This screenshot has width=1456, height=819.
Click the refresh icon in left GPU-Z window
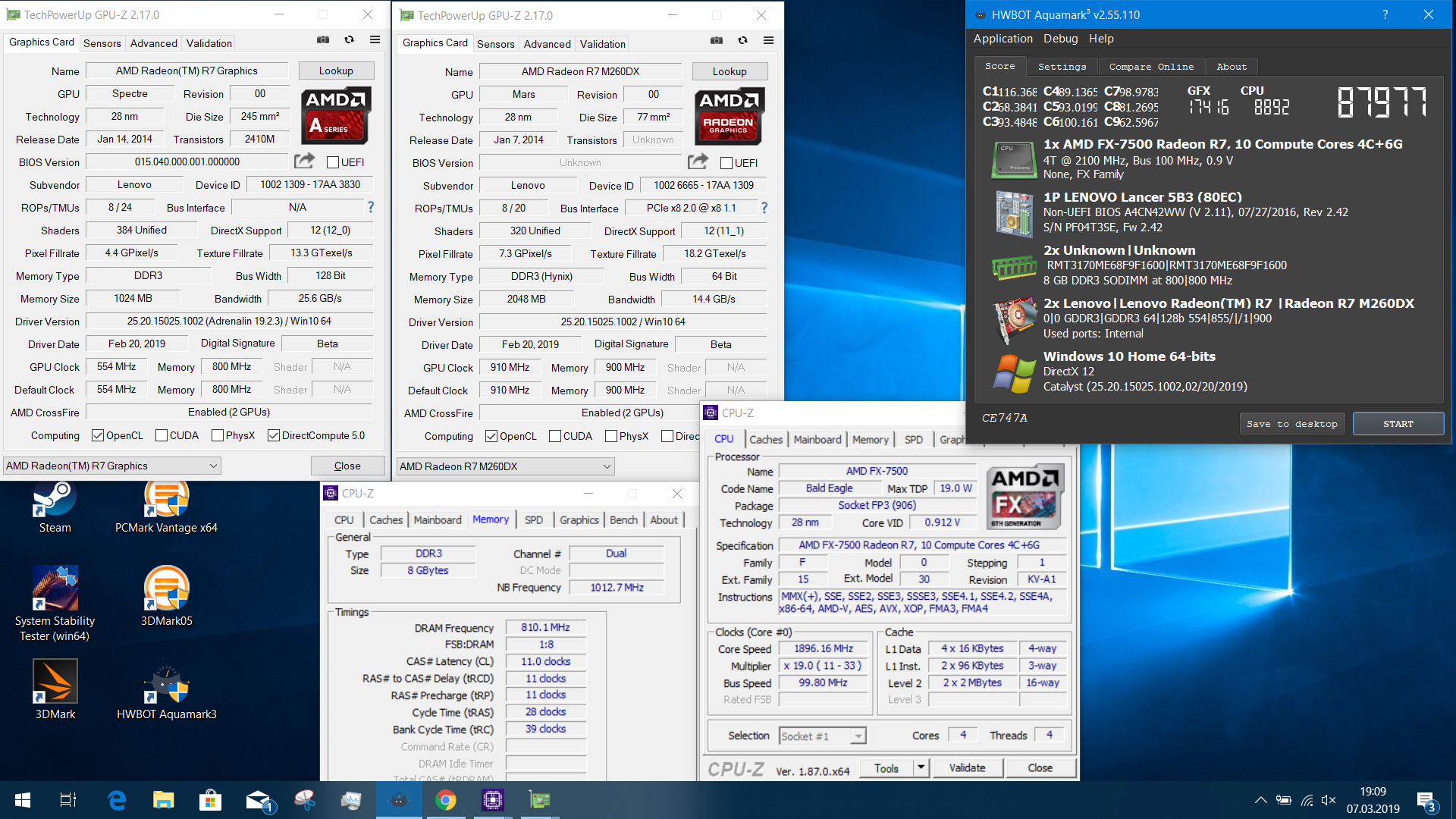click(x=349, y=40)
